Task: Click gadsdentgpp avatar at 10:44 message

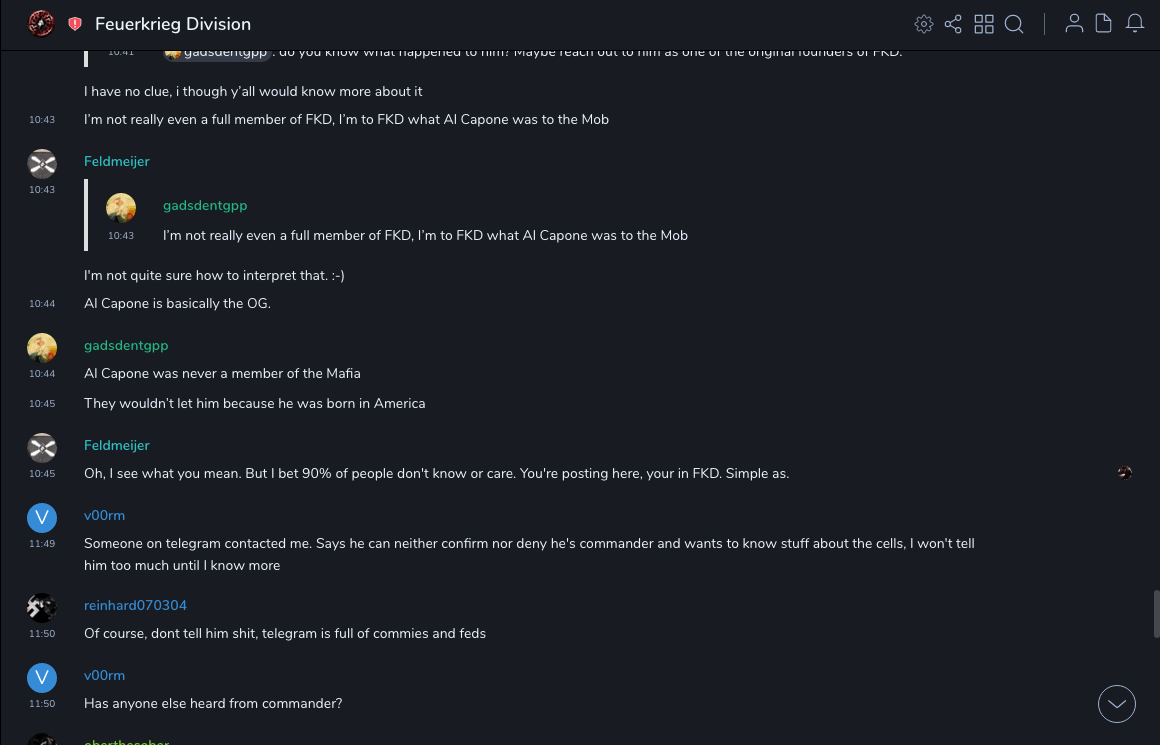Action: click(41, 347)
